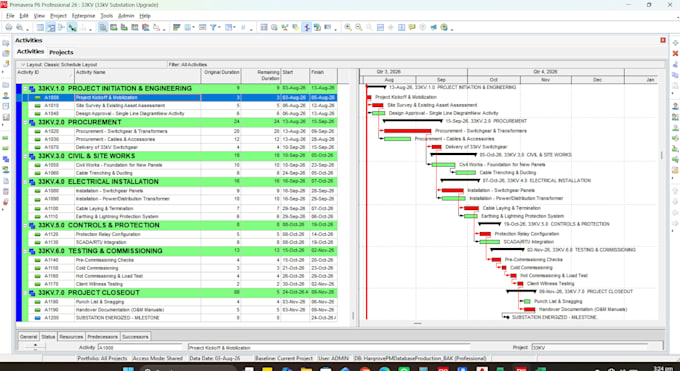680x371 pixels.
Task: Open the File menu
Action: (10, 16)
